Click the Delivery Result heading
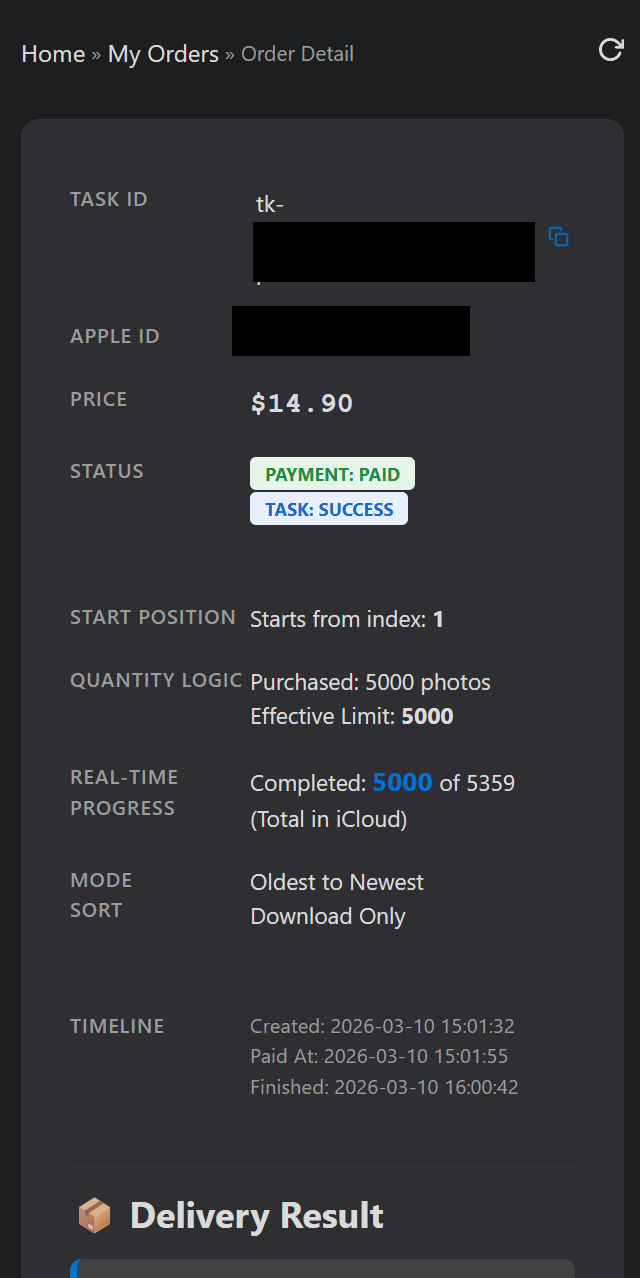 pos(256,1216)
